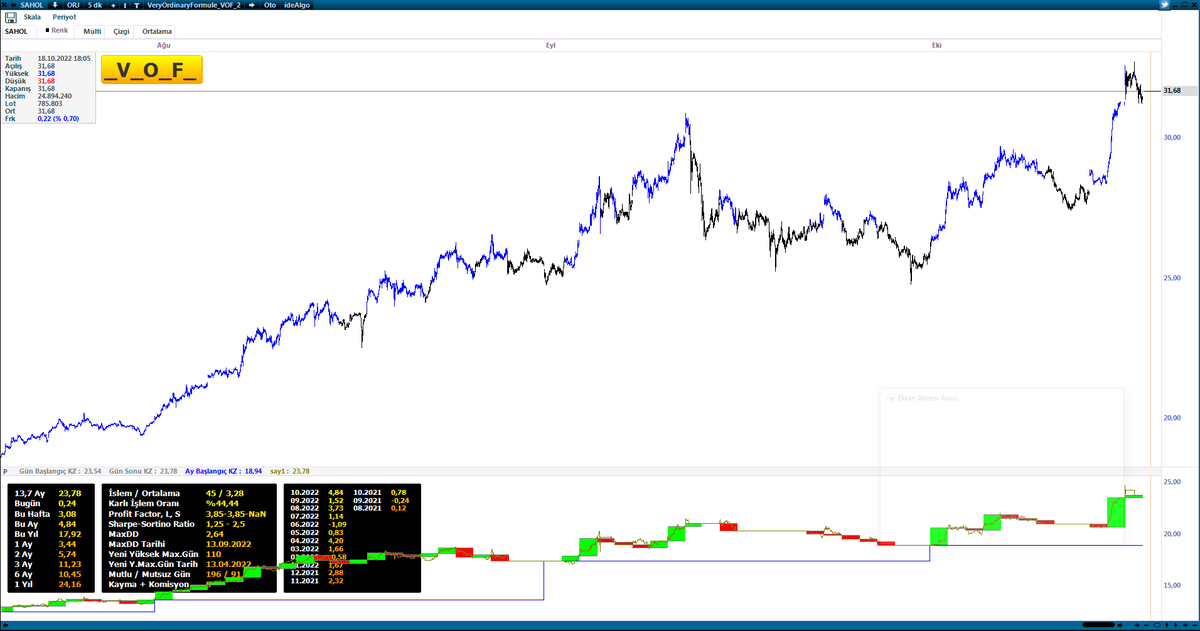Click the say1 : 23,78 label
This screenshot has width=1200, height=631.
click(290, 471)
